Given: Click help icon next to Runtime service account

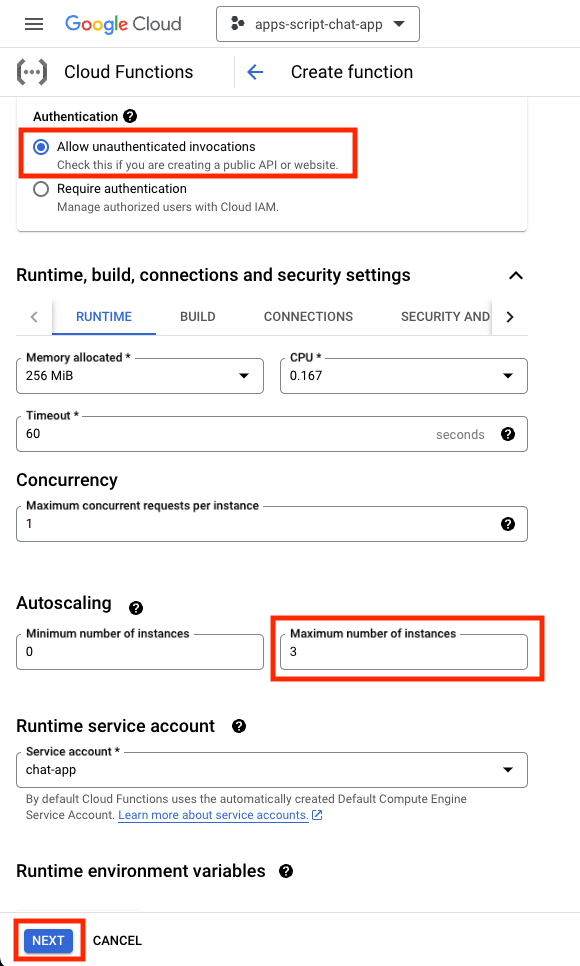Looking at the screenshot, I should pyautogui.click(x=239, y=726).
